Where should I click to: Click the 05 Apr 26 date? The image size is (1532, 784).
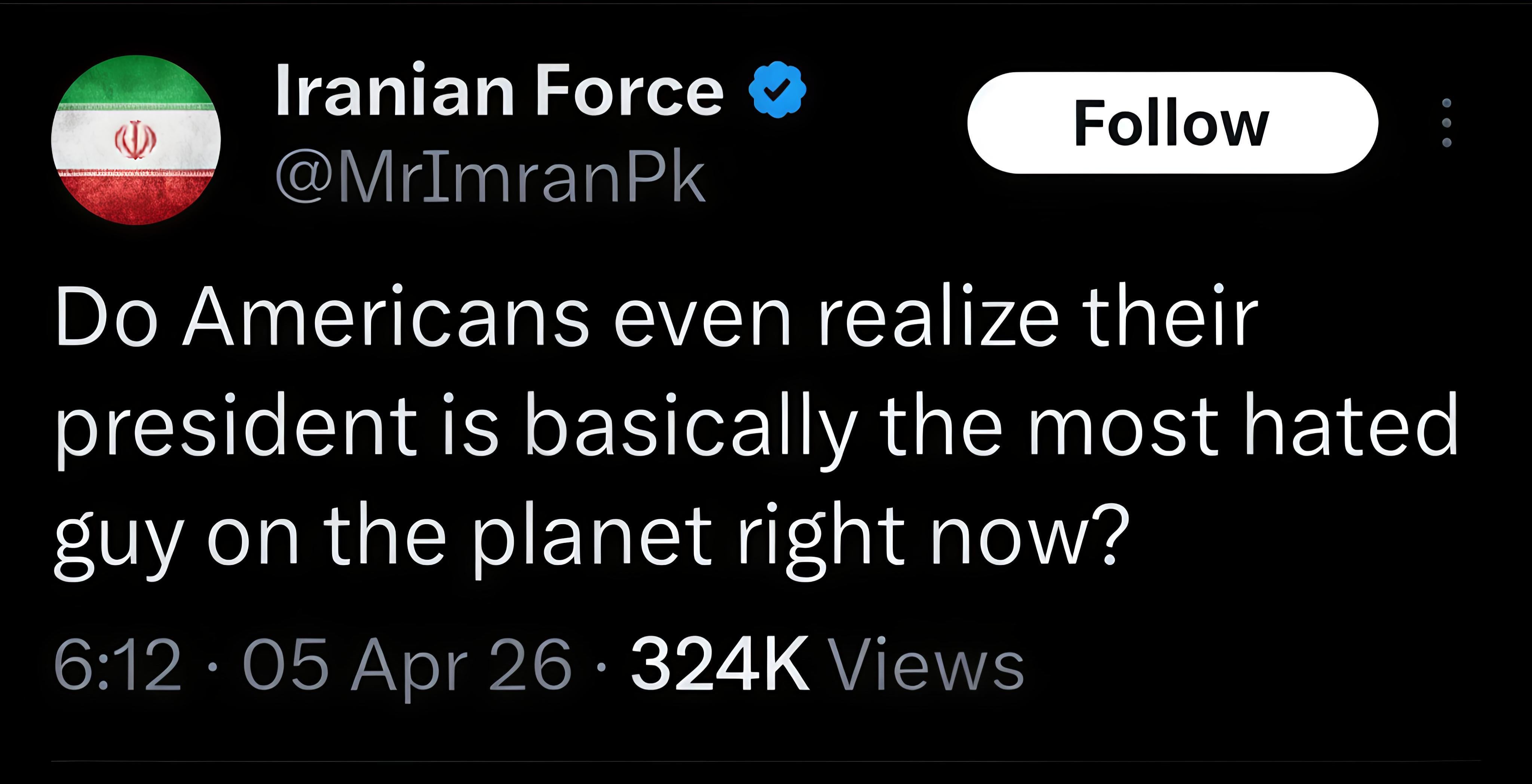(x=407, y=664)
